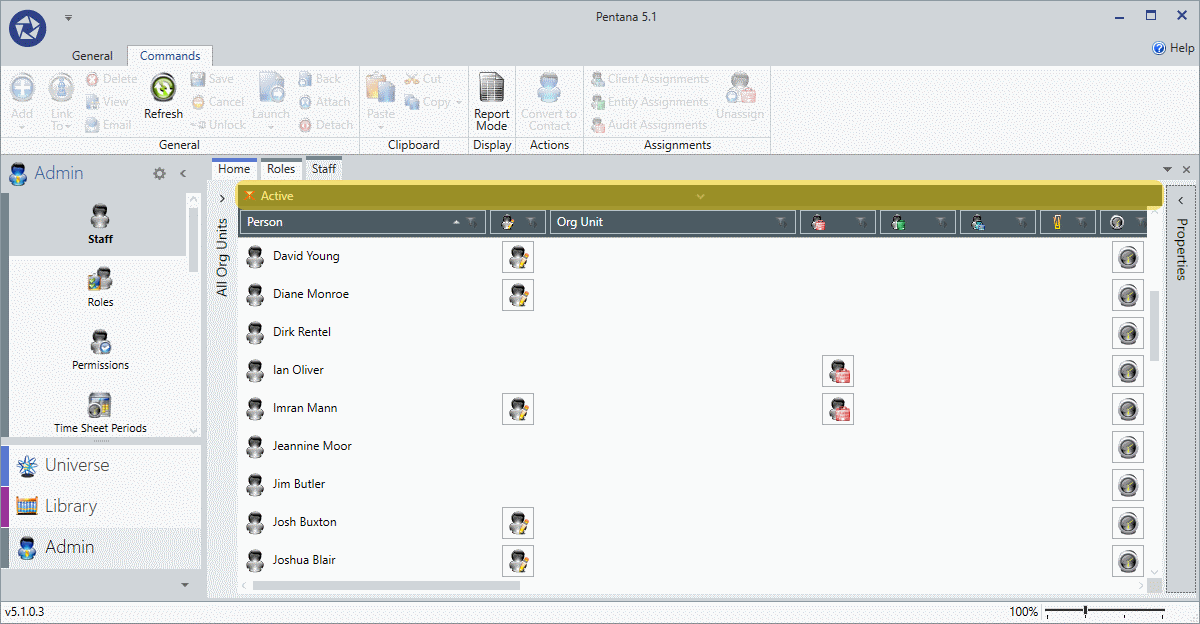This screenshot has height=624, width=1200.
Task: Switch to the Library section
Action: click(100, 506)
